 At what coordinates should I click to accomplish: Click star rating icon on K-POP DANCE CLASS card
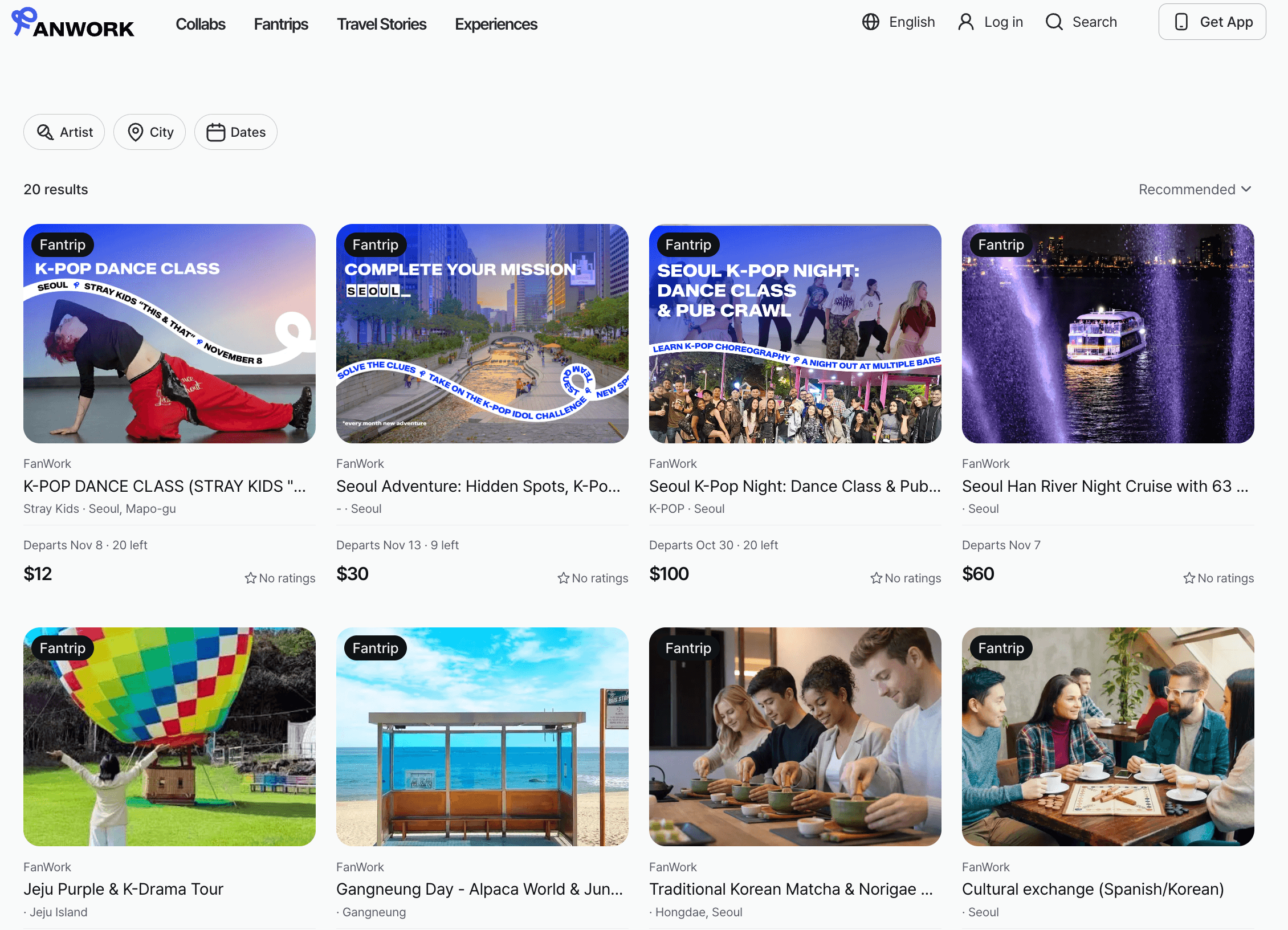point(250,578)
